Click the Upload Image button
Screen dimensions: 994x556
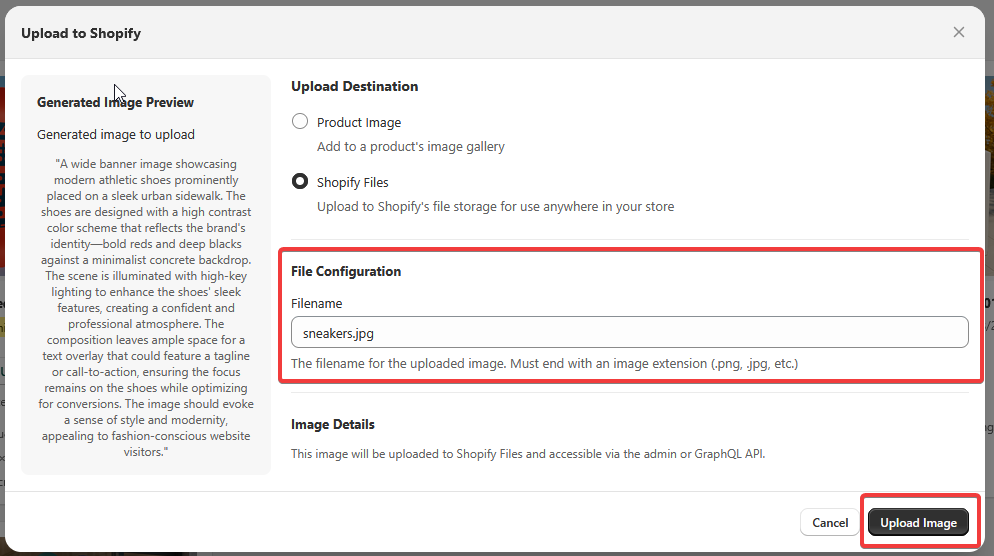(x=918, y=522)
